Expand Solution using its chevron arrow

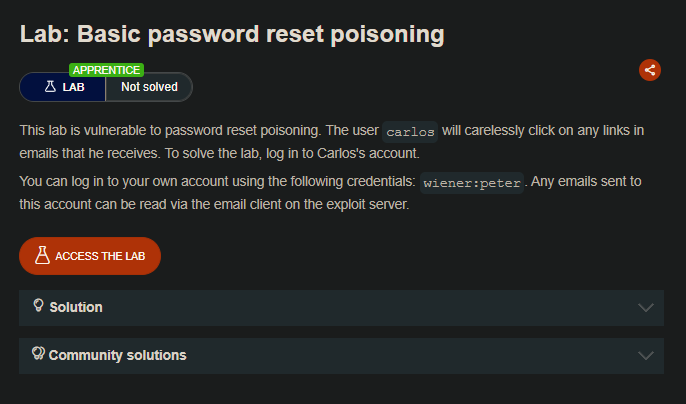[x=645, y=307]
